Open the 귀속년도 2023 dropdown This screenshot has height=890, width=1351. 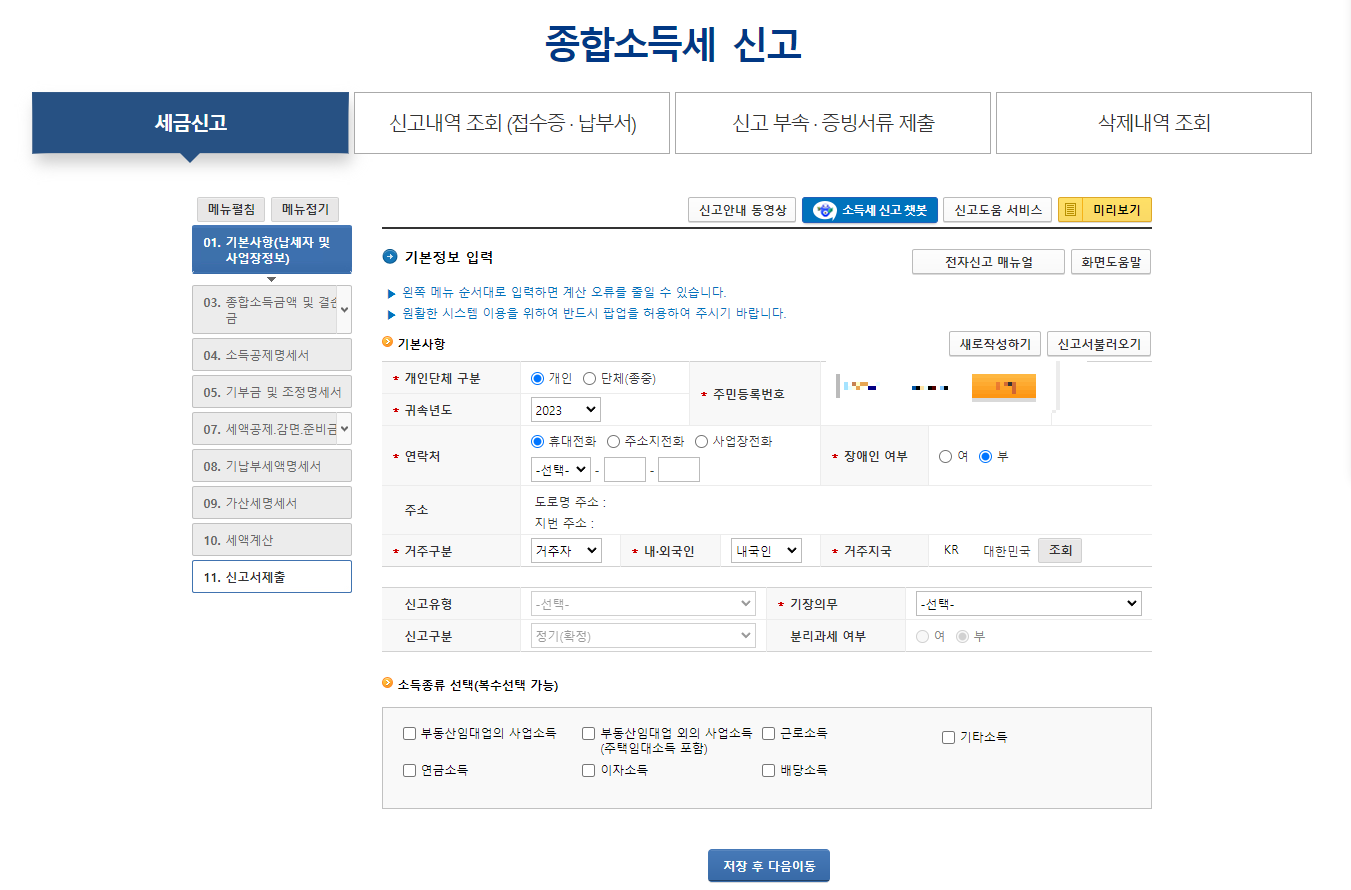tap(565, 409)
